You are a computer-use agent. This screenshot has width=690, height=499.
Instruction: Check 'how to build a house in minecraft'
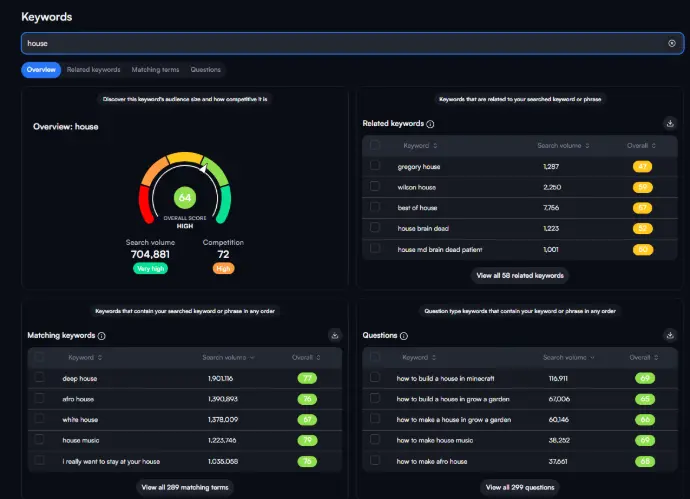(375, 378)
